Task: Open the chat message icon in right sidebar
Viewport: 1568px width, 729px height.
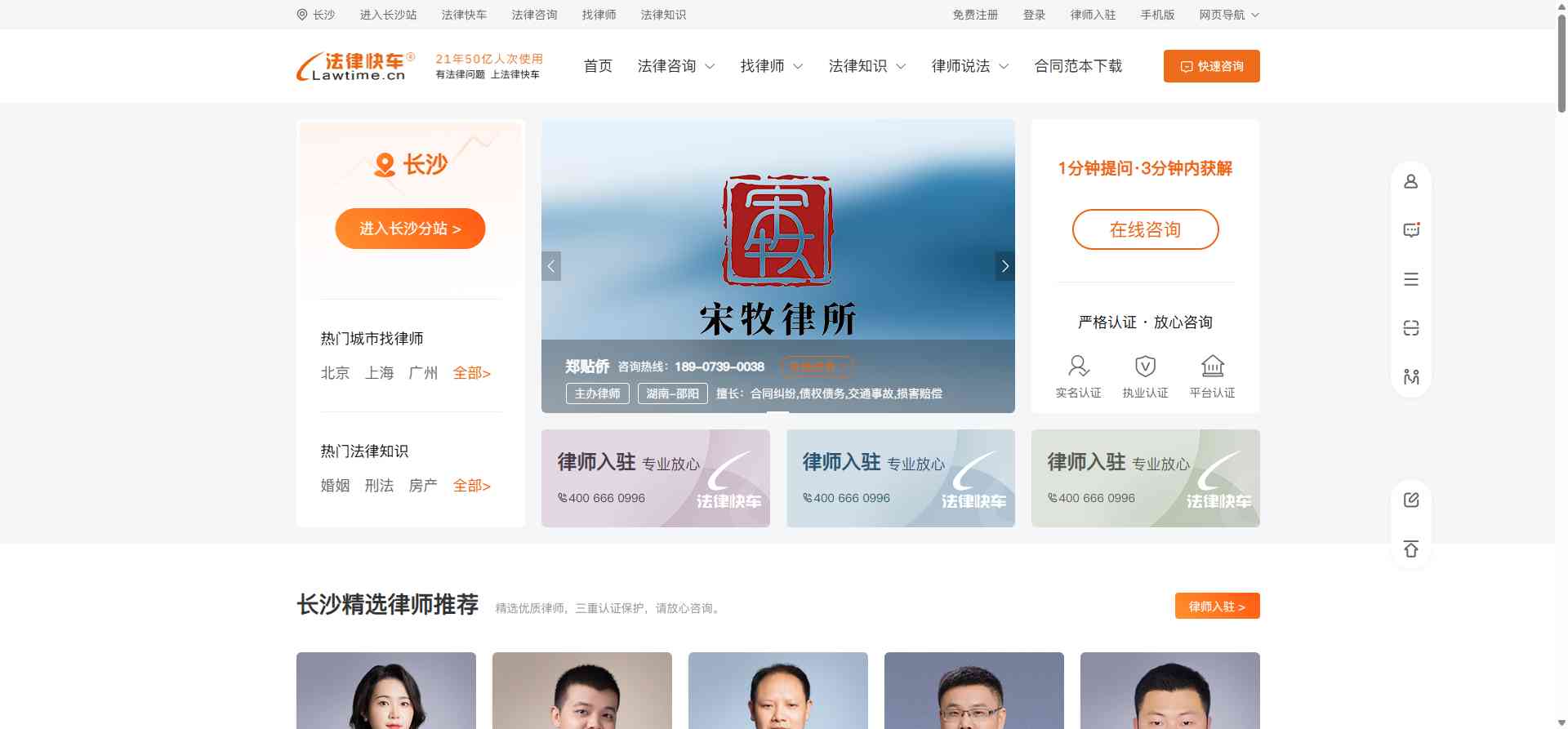Action: pyautogui.click(x=1410, y=230)
